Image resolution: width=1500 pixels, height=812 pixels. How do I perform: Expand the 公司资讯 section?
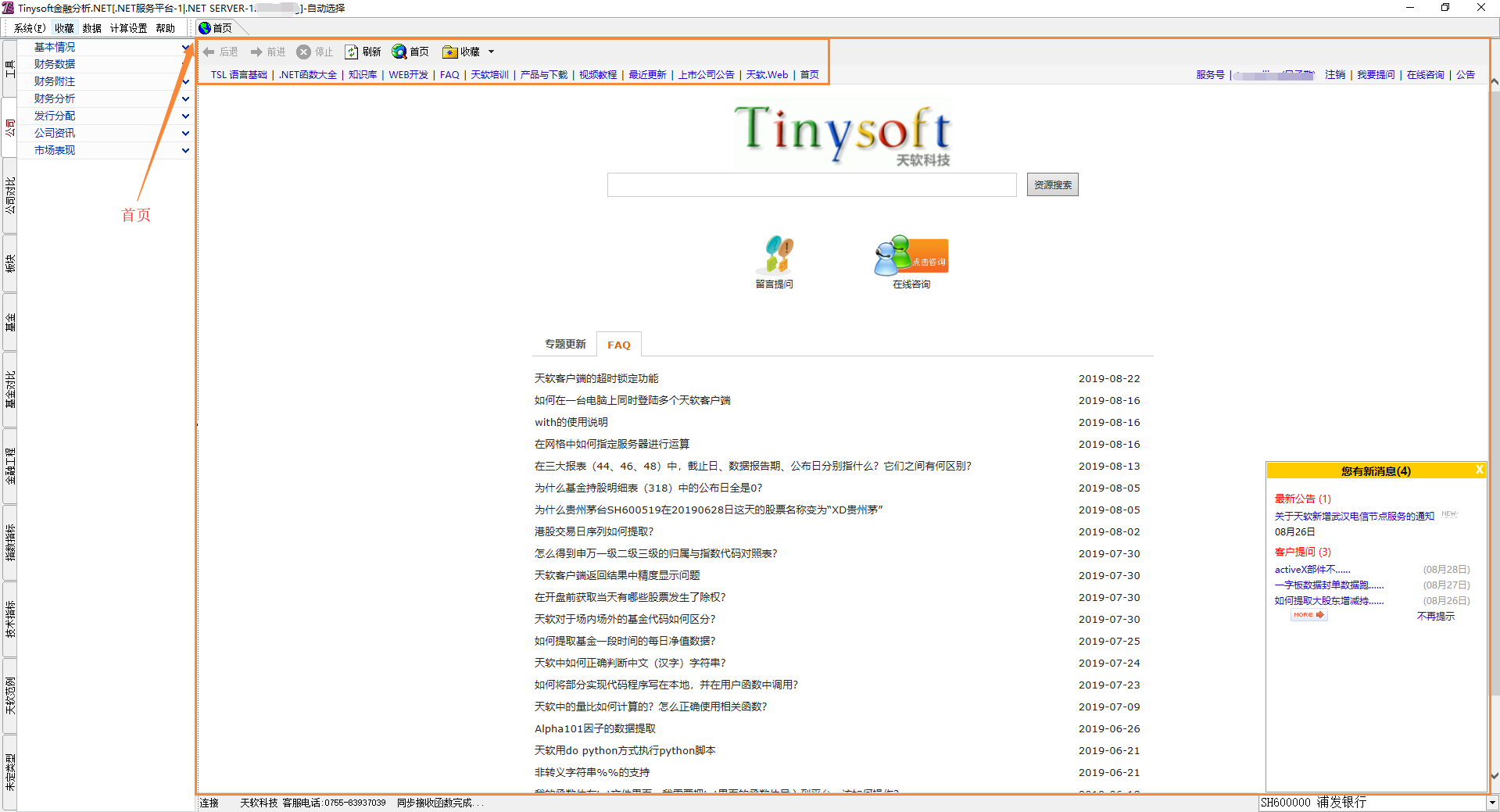click(x=185, y=133)
